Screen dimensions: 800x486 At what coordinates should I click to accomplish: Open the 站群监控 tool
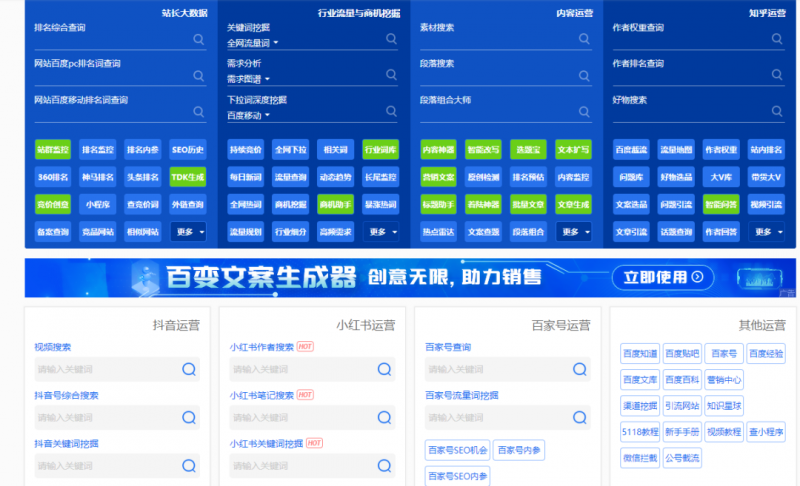click(x=52, y=150)
